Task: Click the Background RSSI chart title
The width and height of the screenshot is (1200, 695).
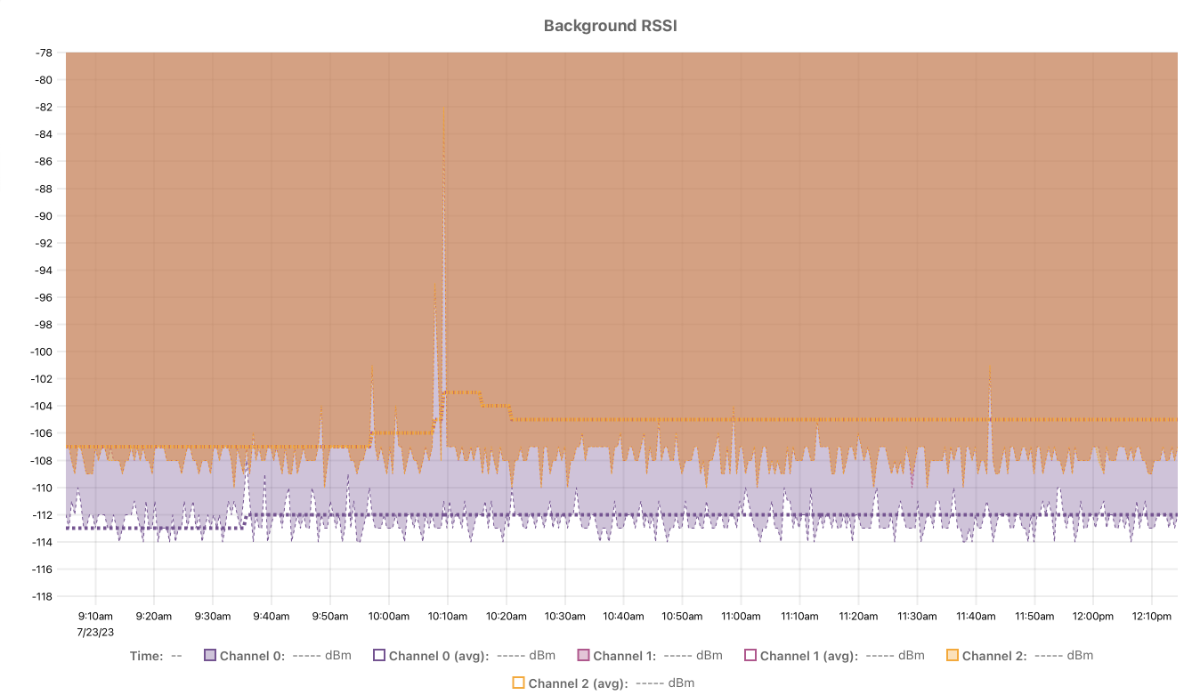Action: pos(611,25)
